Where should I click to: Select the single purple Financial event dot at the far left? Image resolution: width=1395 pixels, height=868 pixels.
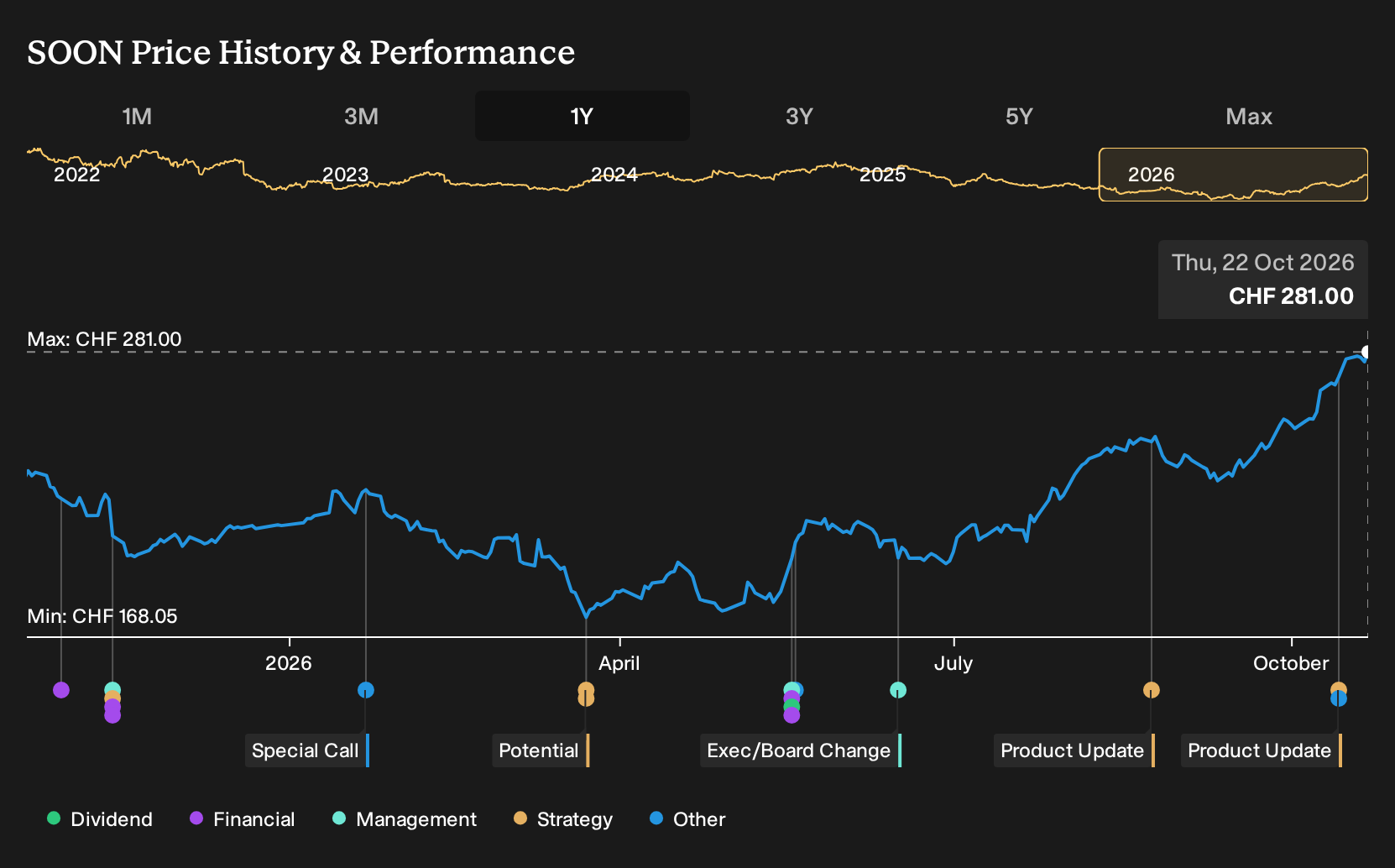pyautogui.click(x=61, y=690)
